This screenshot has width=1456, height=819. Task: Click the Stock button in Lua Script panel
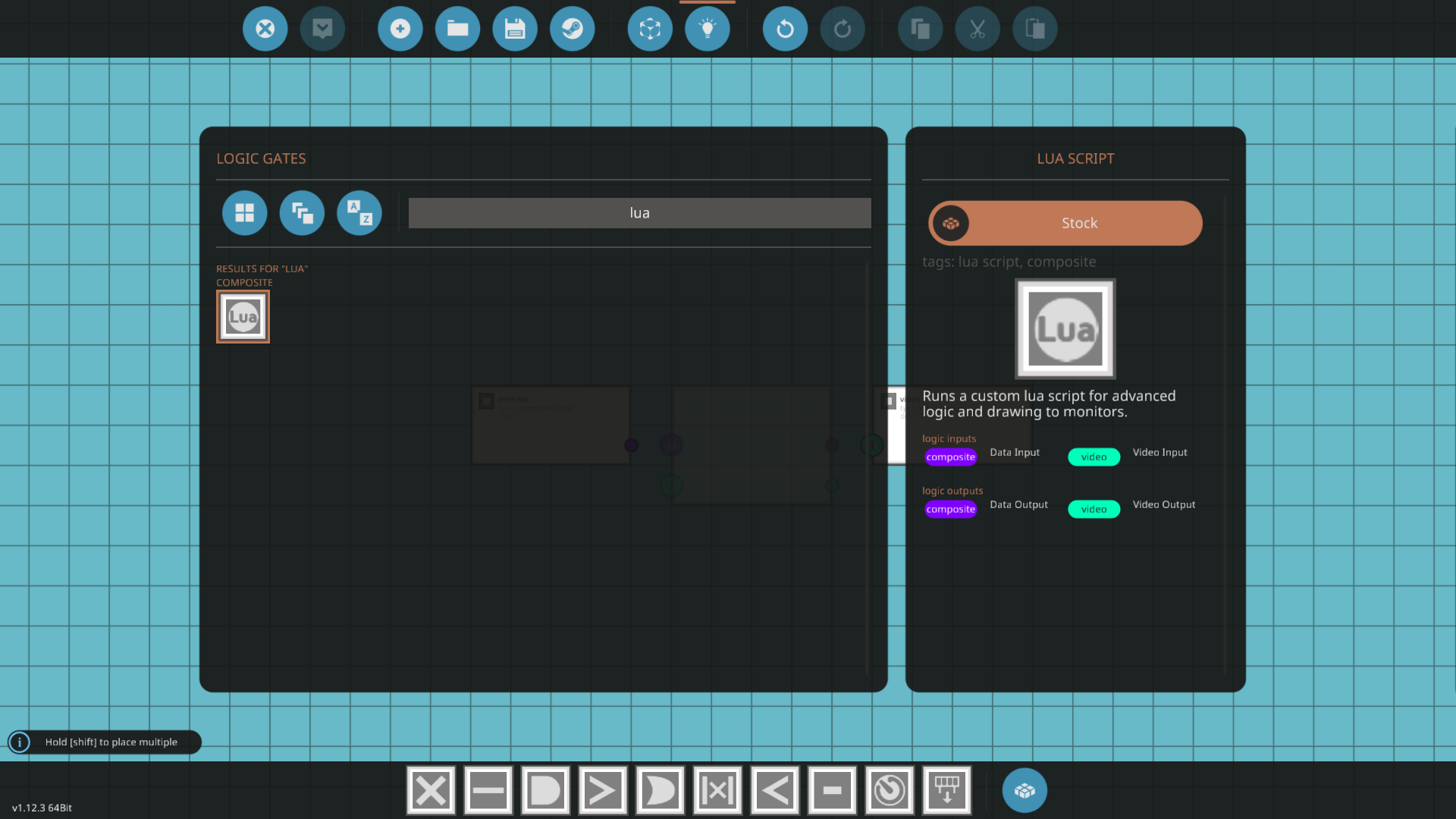1065,223
